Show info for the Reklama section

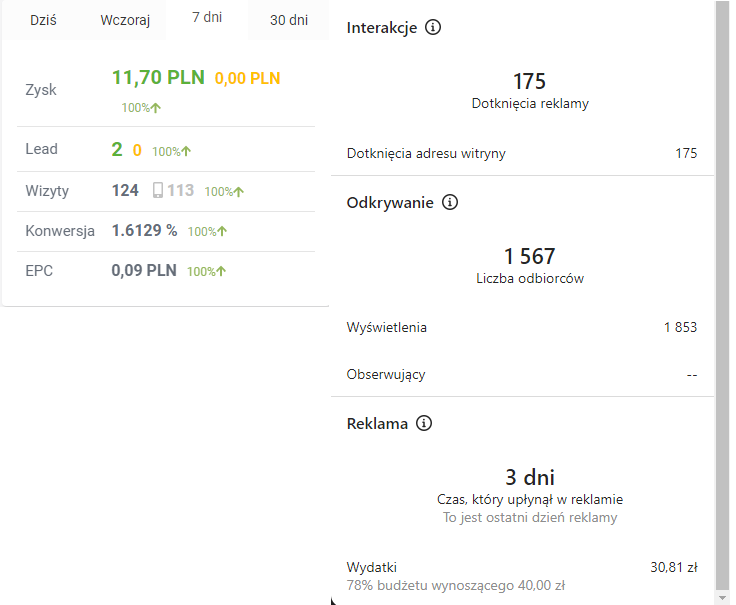(424, 423)
